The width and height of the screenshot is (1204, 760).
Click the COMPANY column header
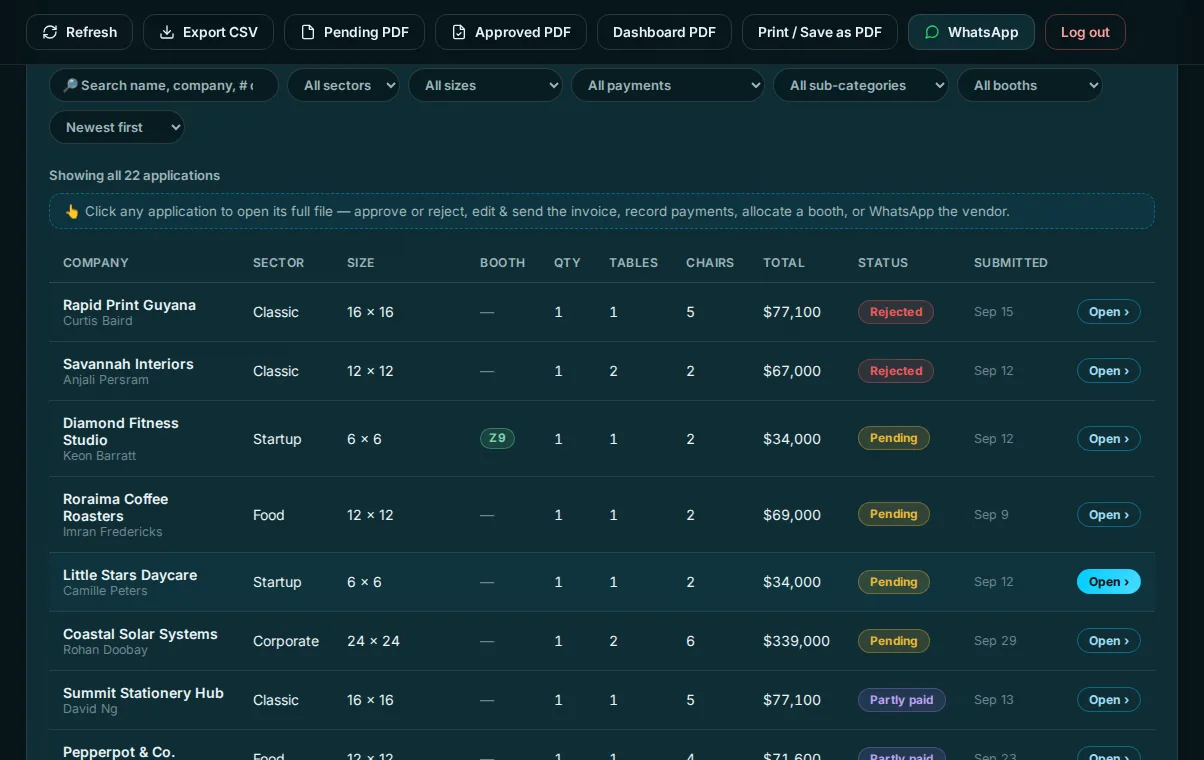click(96, 263)
